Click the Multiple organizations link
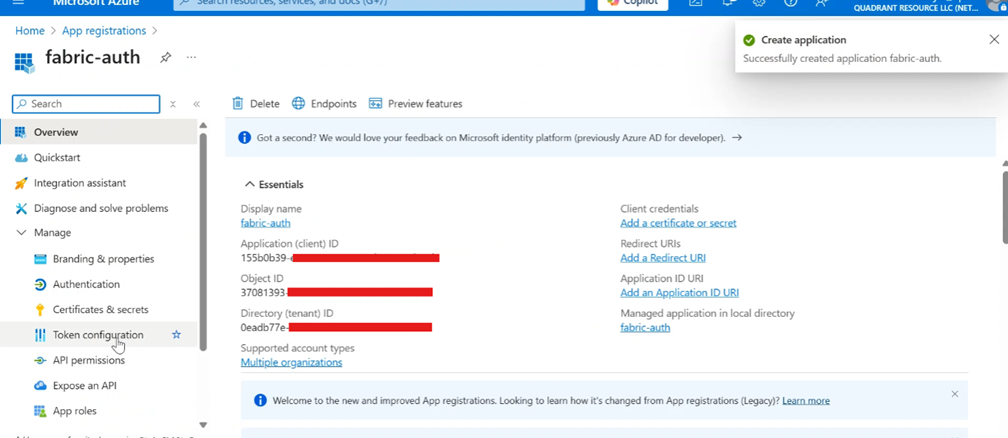The height and width of the screenshot is (438, 1008). (x=291, y=362)
